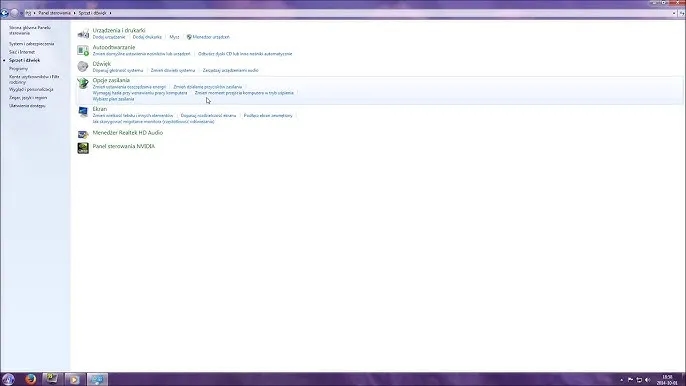Open the Ekran heading
This screenshot has height=386, width=686.
(100, 109)
